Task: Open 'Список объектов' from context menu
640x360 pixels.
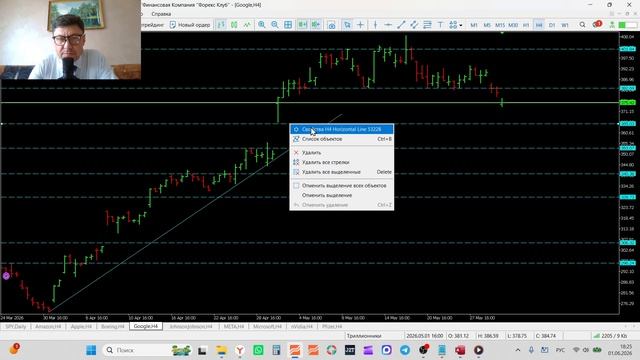Action: [342, 139]
